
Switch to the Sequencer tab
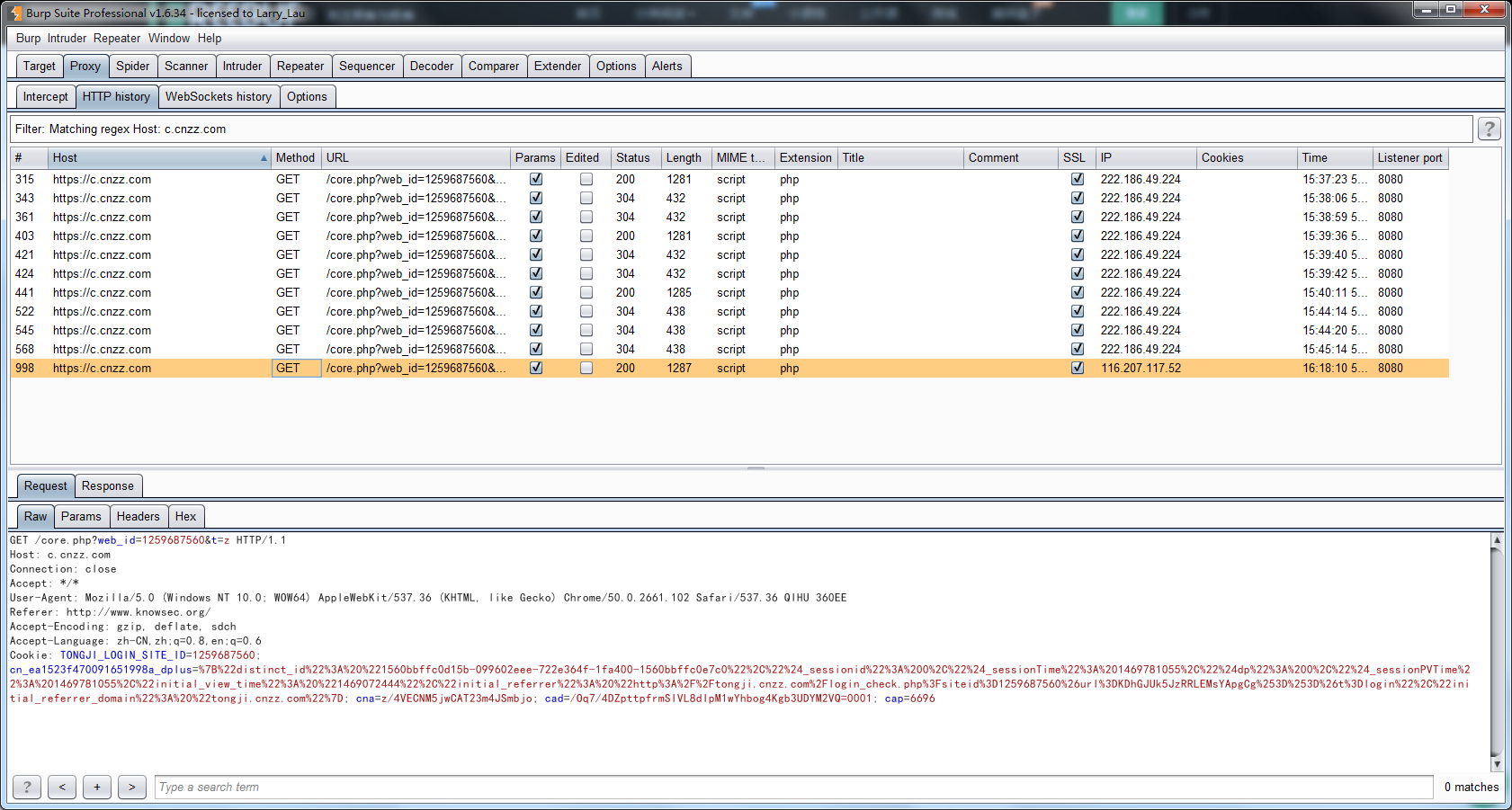pos(367,66)
